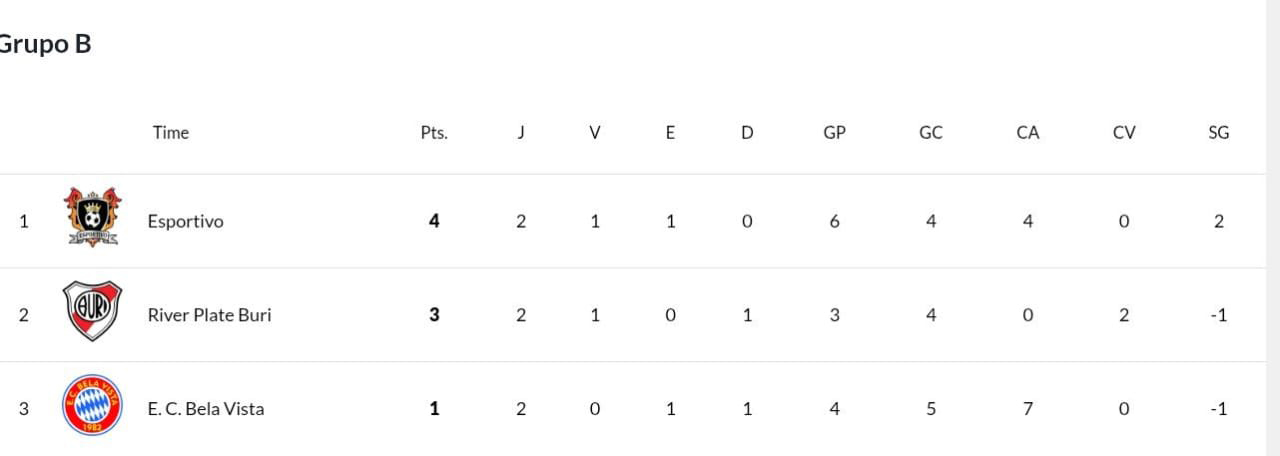Open the Esportivo team name link

(185, 221)
